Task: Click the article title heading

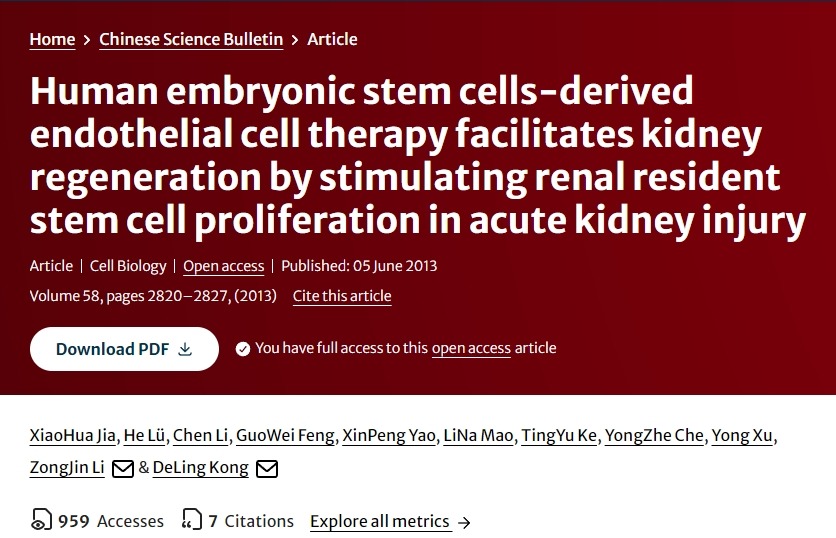Action: [418, 155]
